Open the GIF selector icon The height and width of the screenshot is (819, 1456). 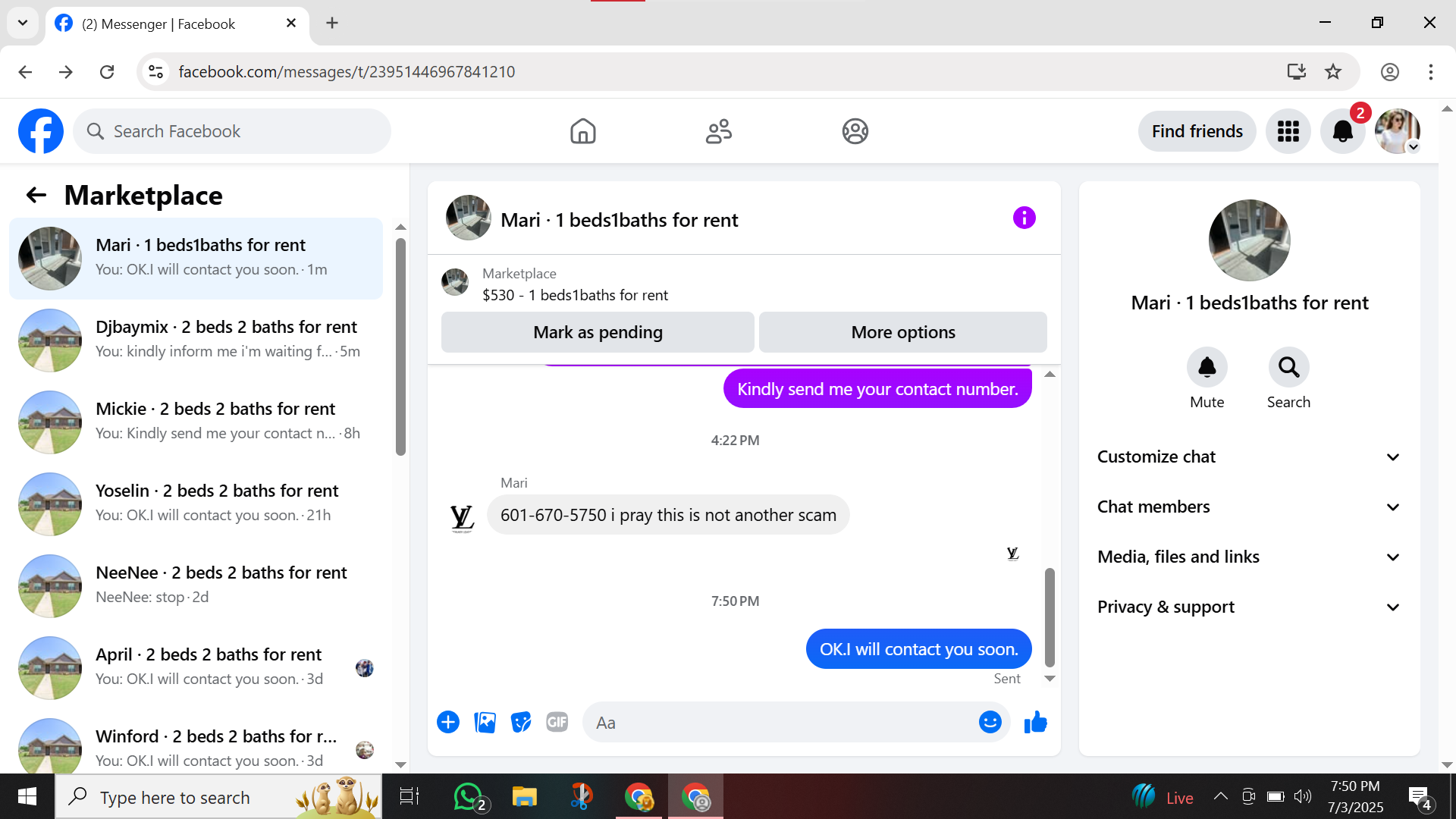(x=557, y=723)
